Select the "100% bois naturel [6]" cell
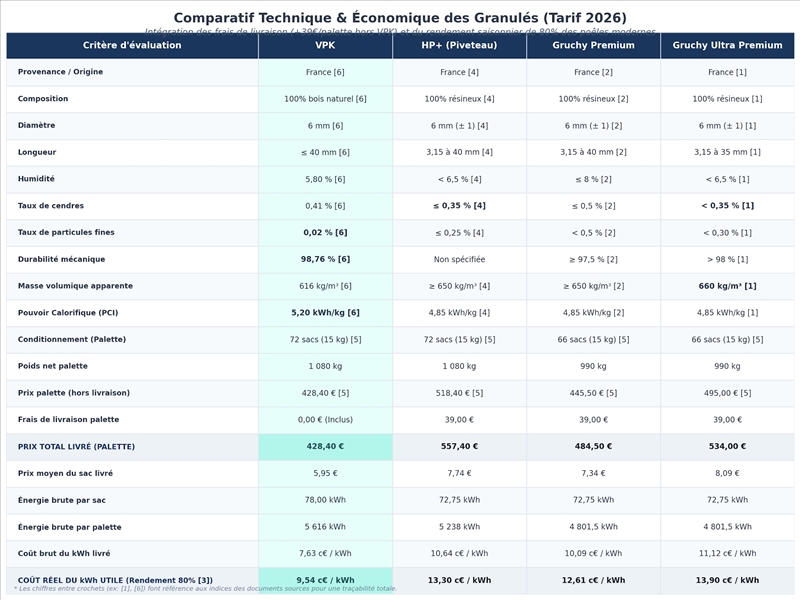Image resolution: width=800 pixels, height=600 pixels. [325, 98]
